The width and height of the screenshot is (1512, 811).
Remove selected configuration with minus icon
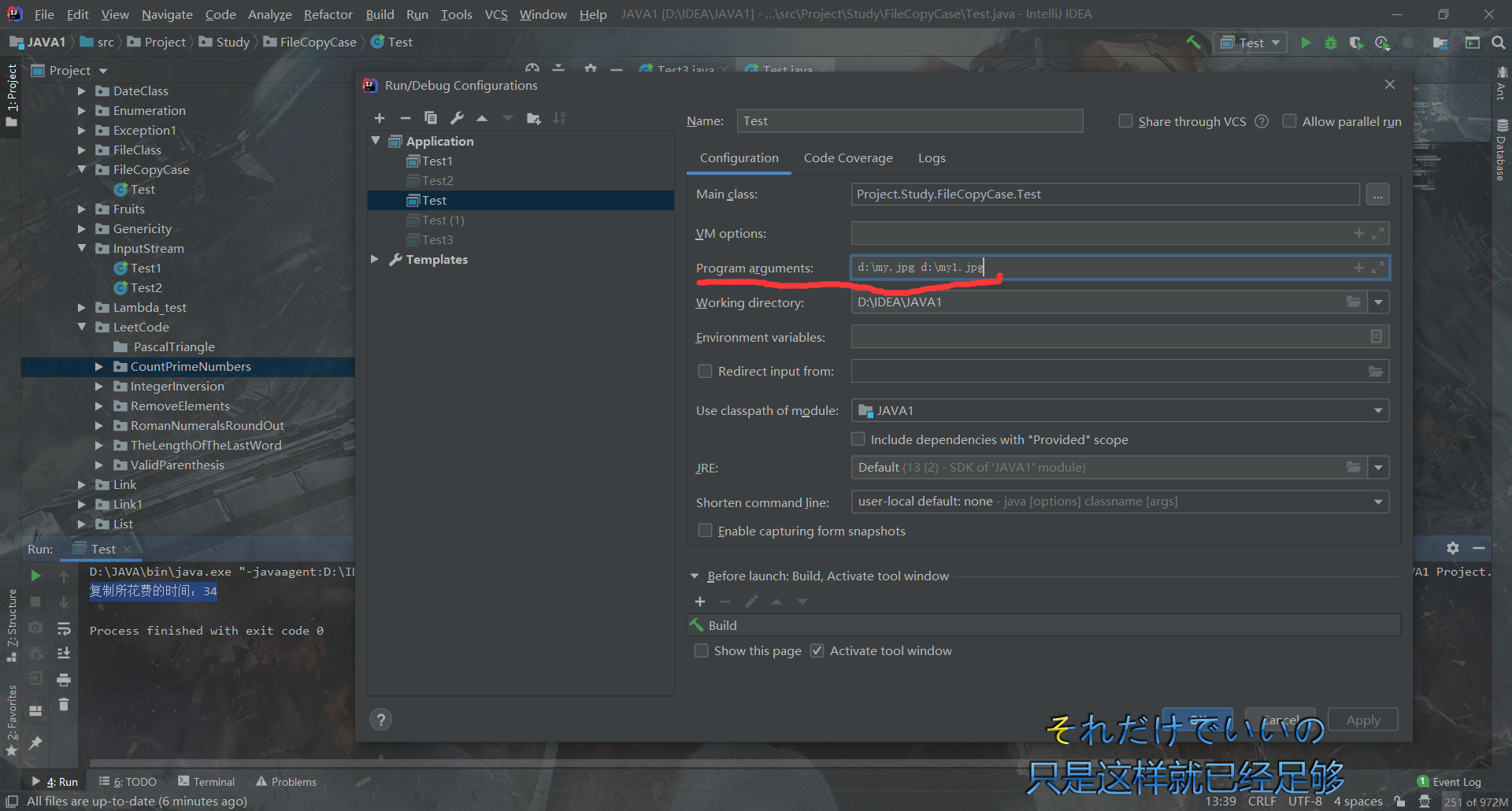coord(405,118)
